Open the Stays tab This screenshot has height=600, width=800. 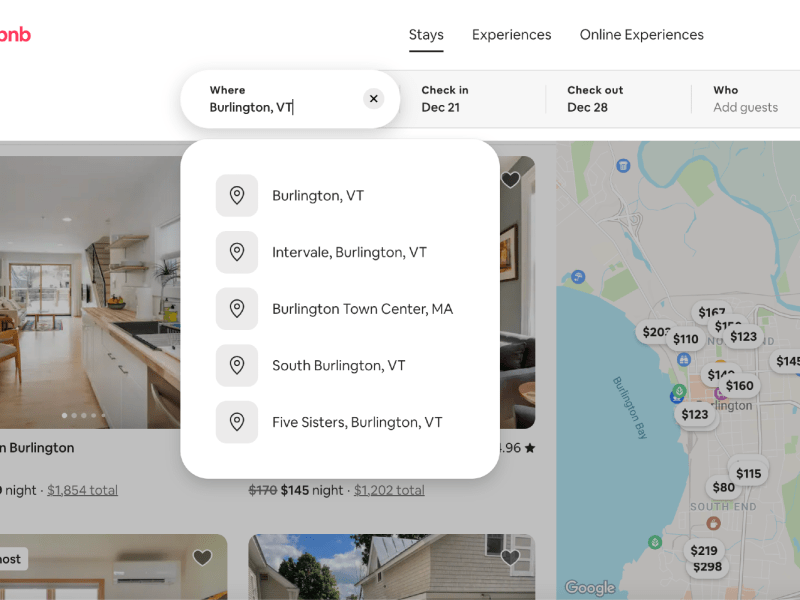click(426, 35)
